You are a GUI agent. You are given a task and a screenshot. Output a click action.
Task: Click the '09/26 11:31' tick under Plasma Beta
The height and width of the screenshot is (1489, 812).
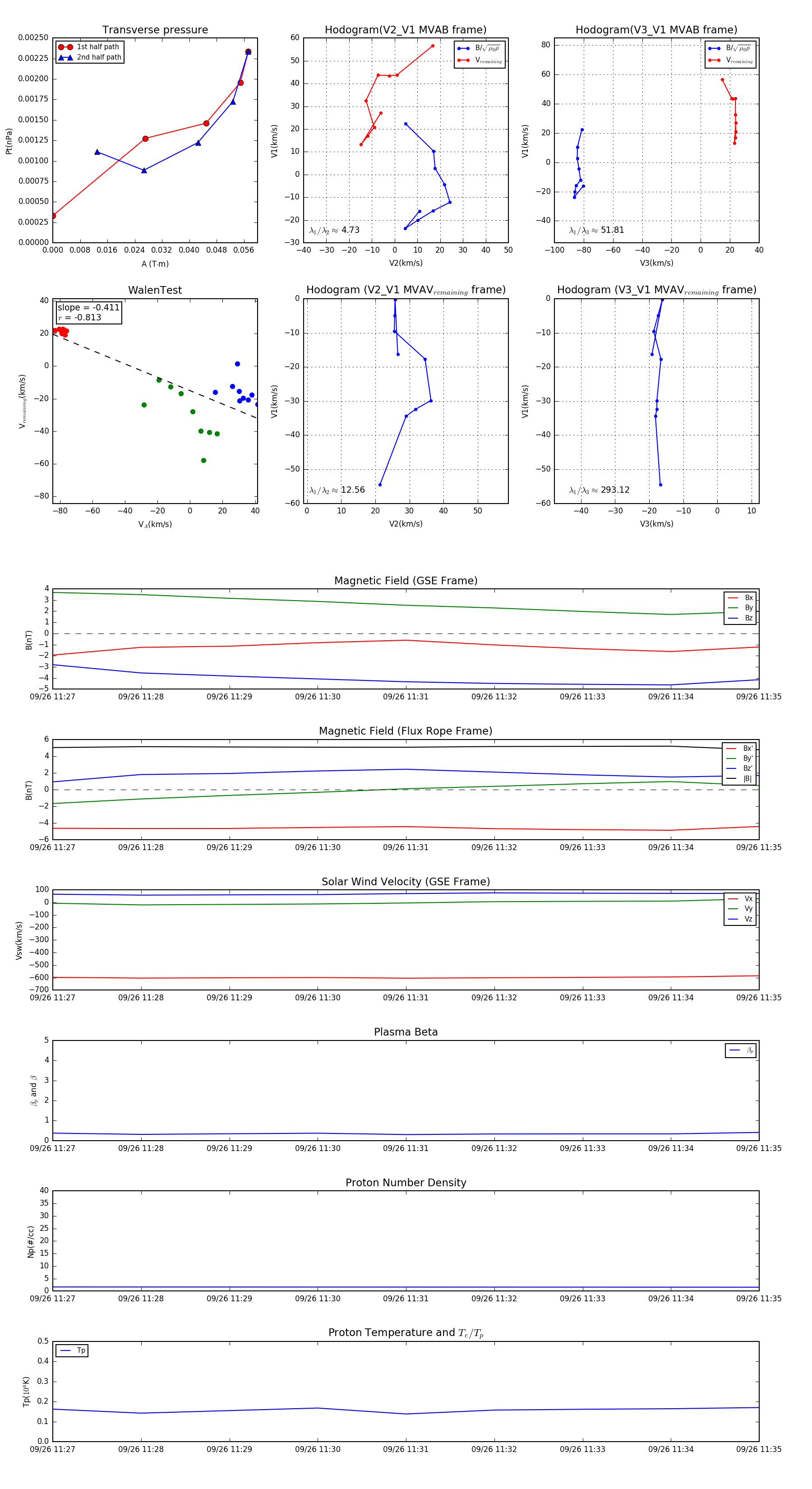tap(406, 1148)
